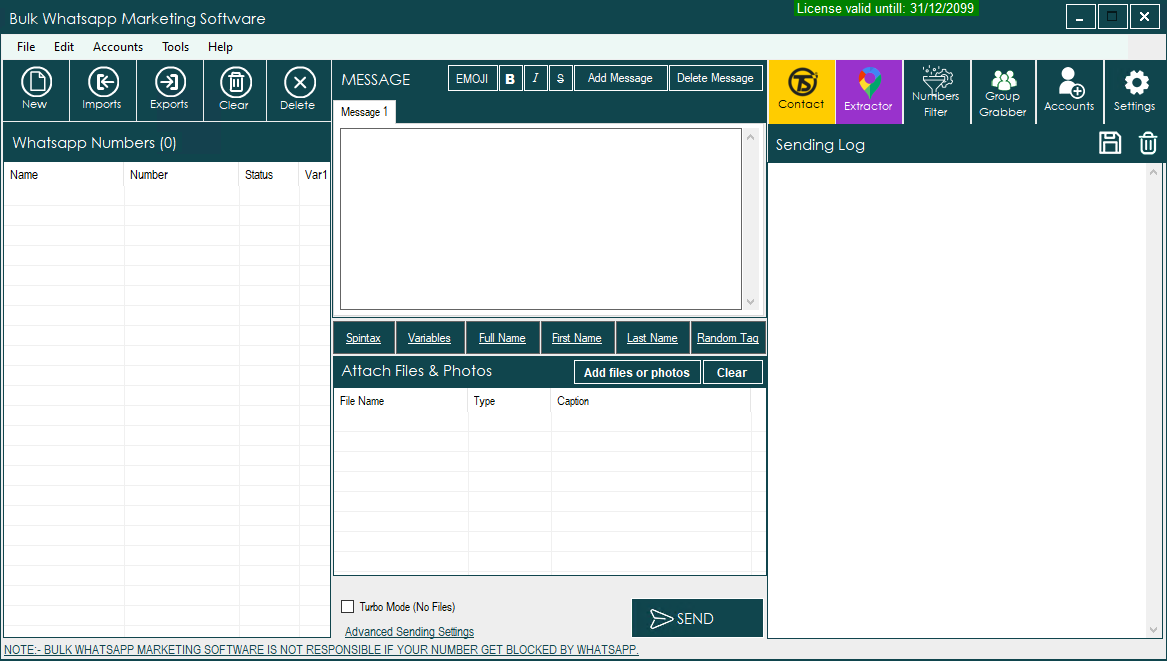
Task: Click Add Message button
Action: pos(620,78)
